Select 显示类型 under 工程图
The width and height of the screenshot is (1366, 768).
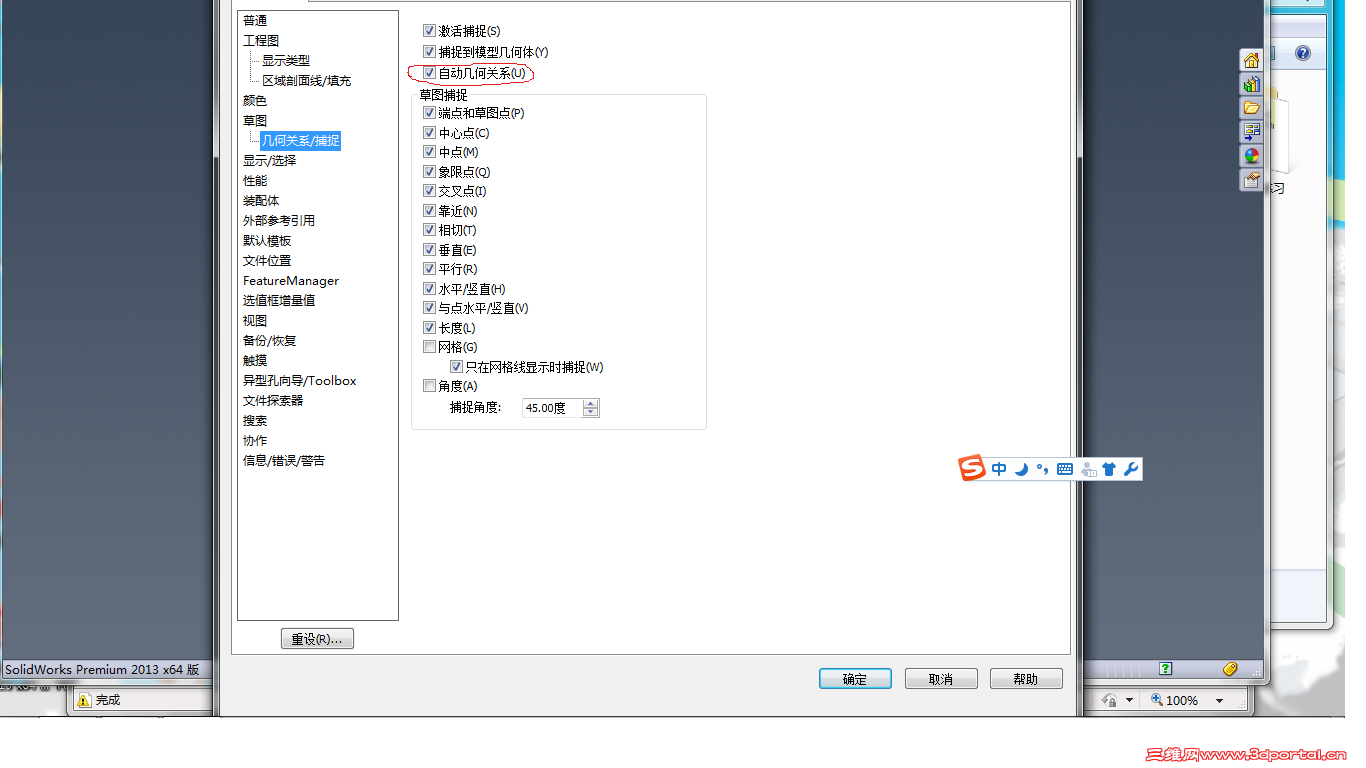(286, 60)
